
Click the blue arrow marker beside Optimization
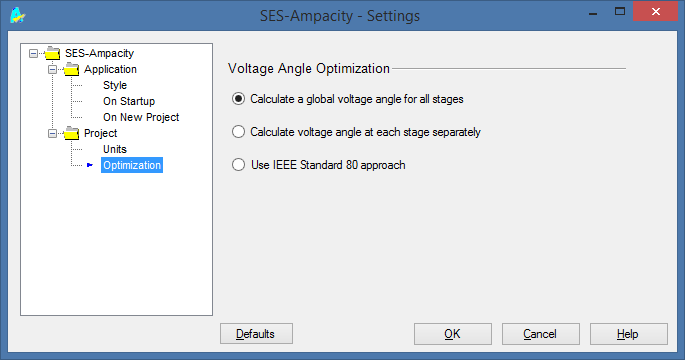(x=90, y=165)
